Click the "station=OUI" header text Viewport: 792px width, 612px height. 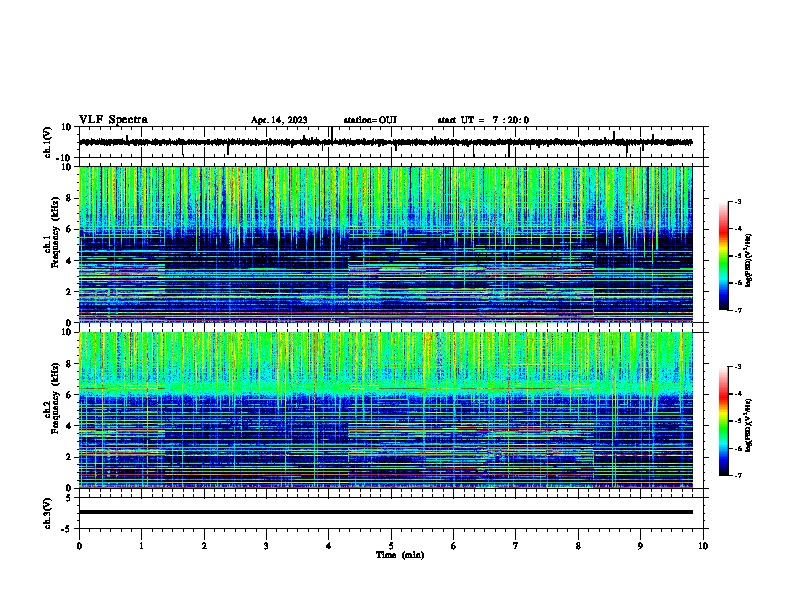370,120
